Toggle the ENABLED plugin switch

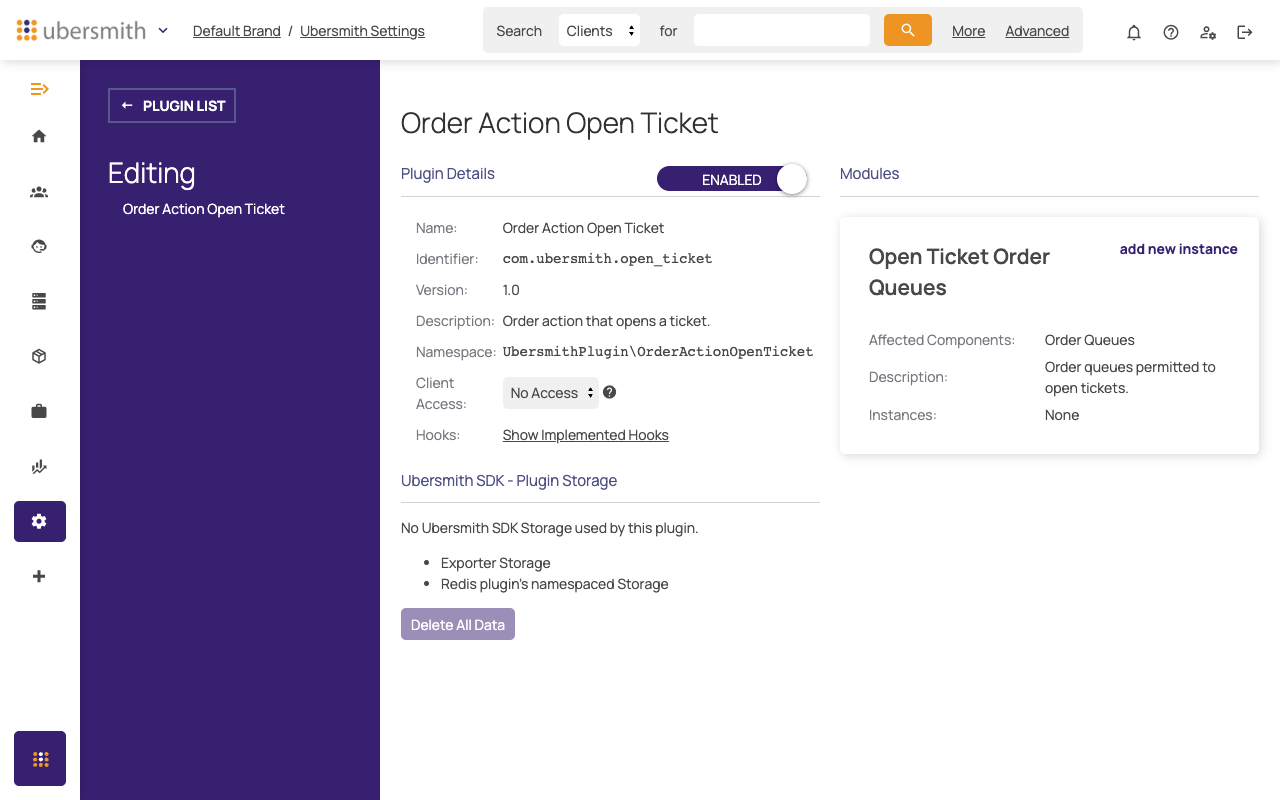732,179
